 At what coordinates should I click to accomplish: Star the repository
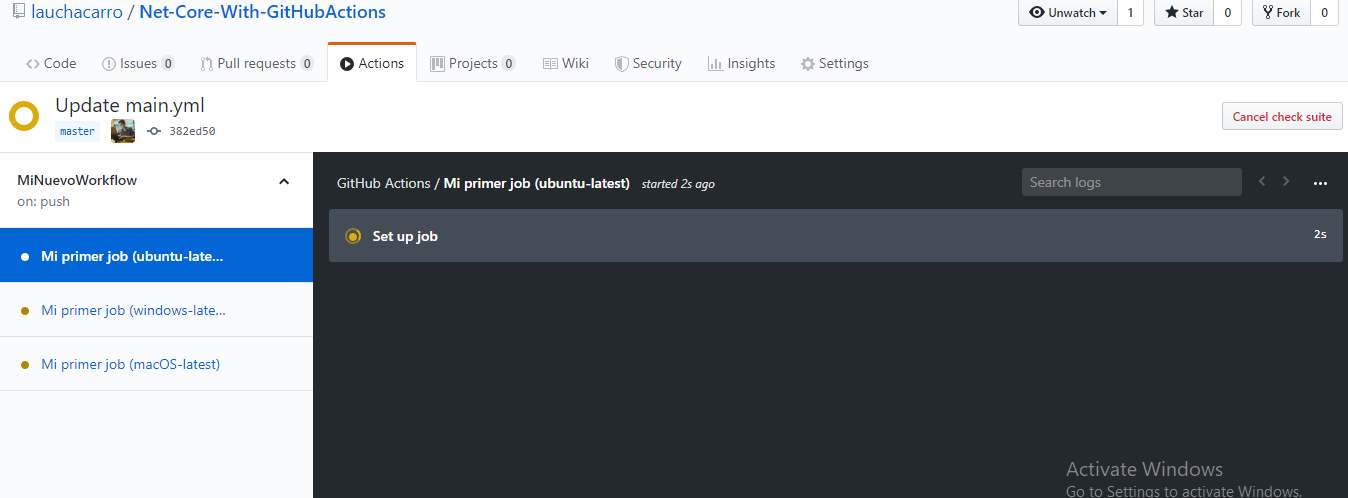click(1184, 13)
